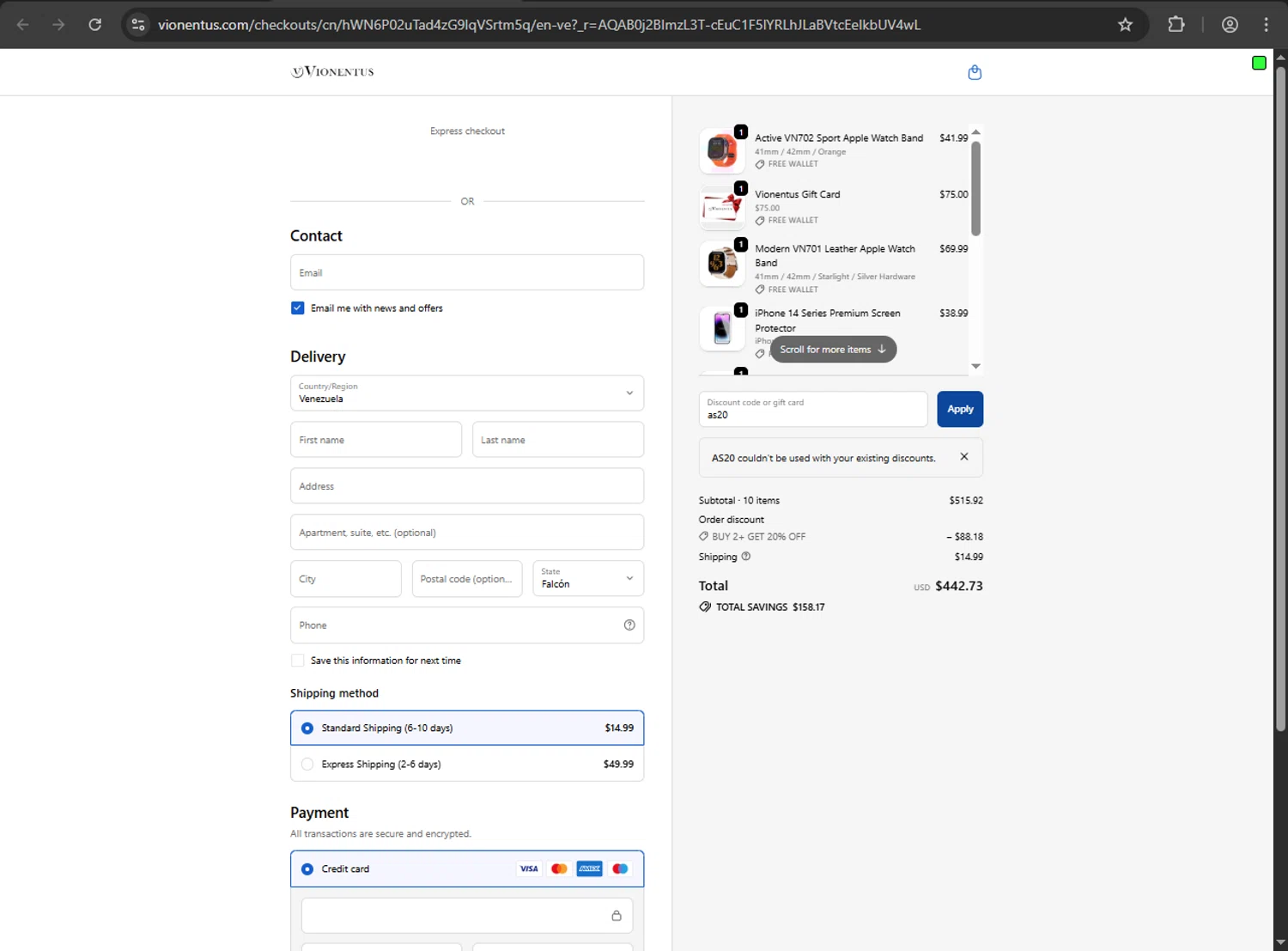Open the browser three-dot menu

pyautogui.click(x=1266, y=25)
